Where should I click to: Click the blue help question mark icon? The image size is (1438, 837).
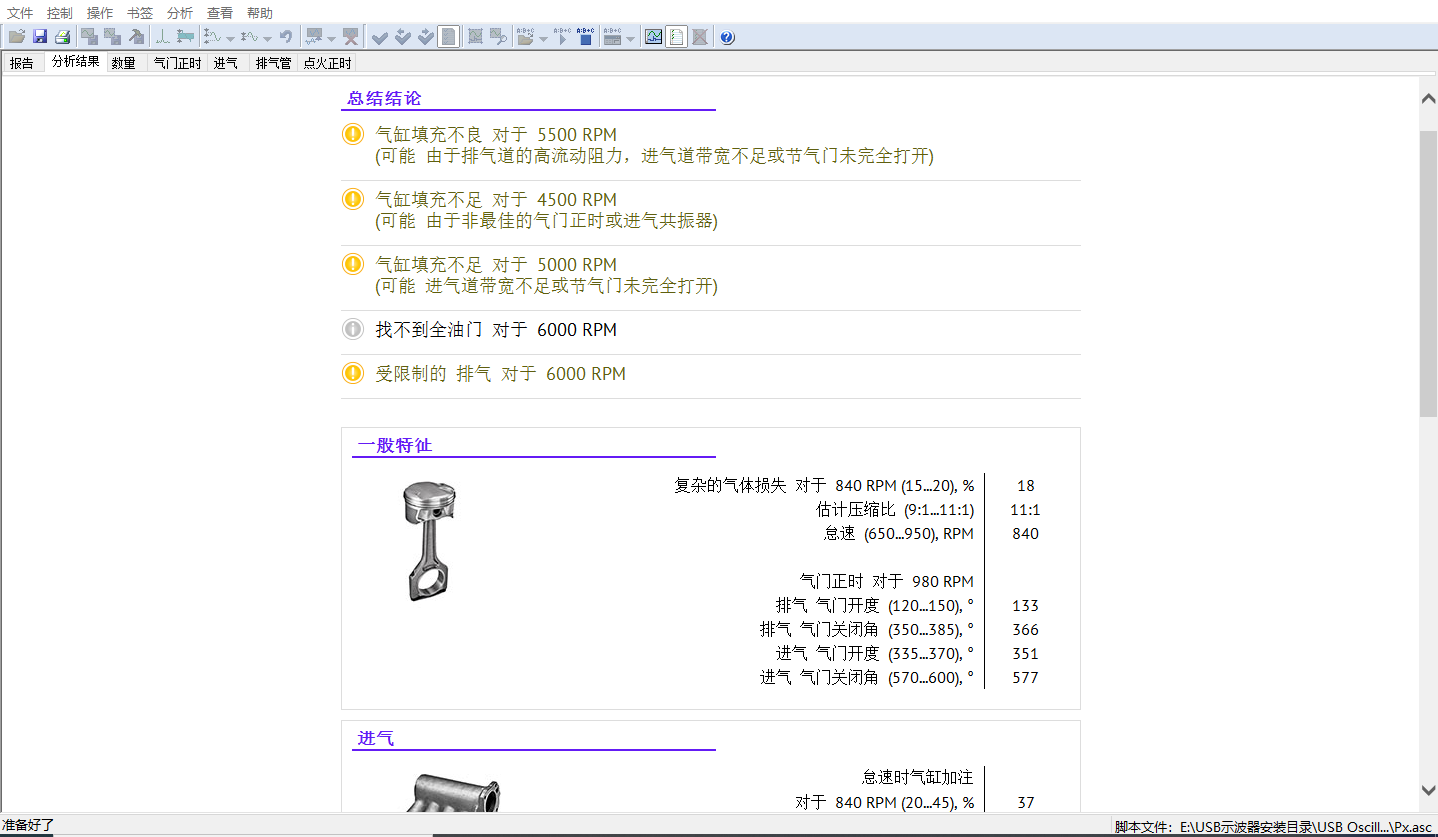pyautogui.click(x=727, y=37)
